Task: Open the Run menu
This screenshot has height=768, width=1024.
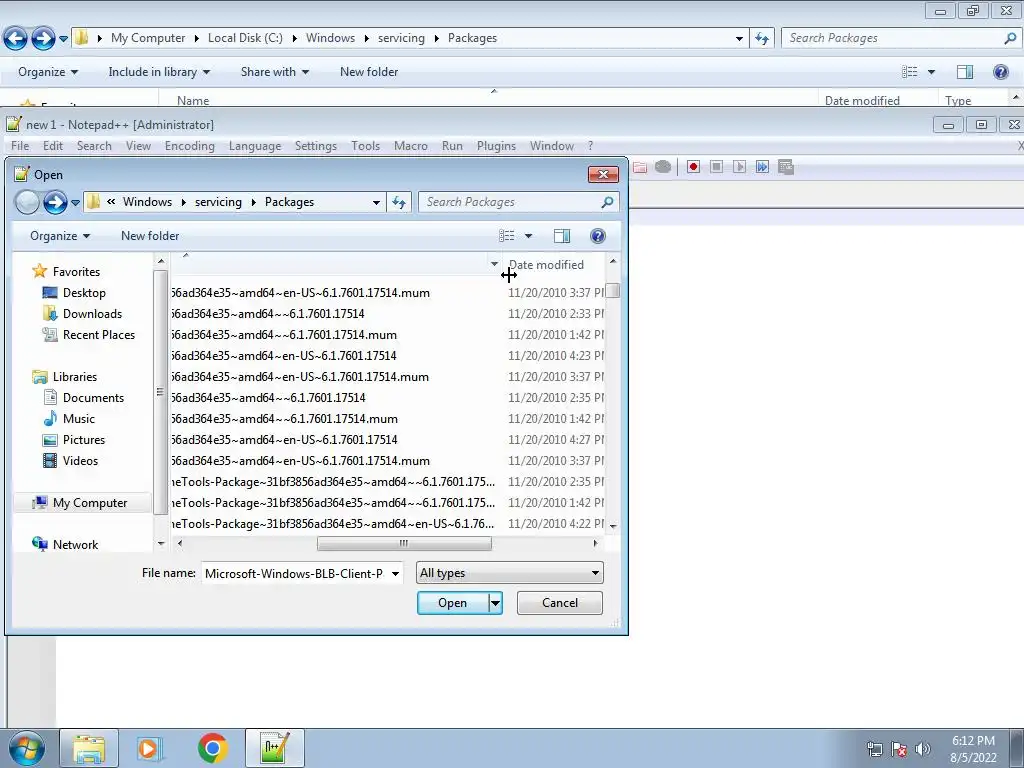Action: [452, 146]
